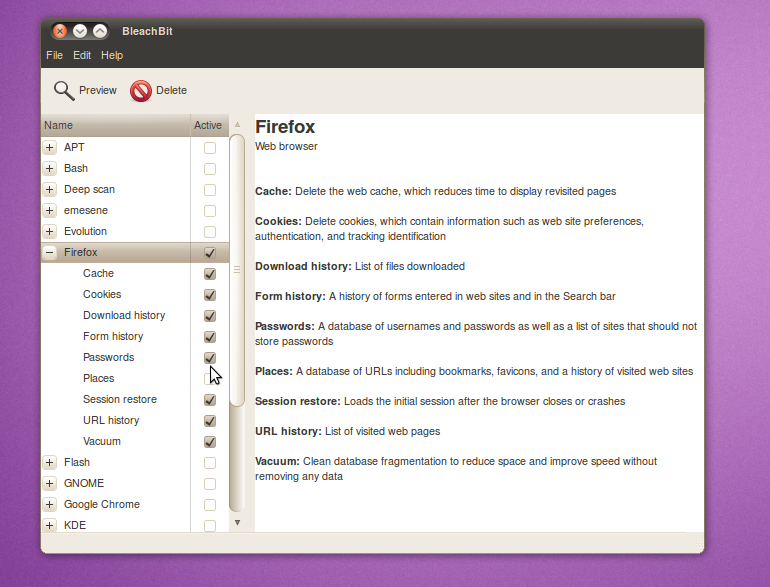The height and width of the screenshot is (587, 770).
Task: Click the scrollbar down arrow
Action: 237,523
